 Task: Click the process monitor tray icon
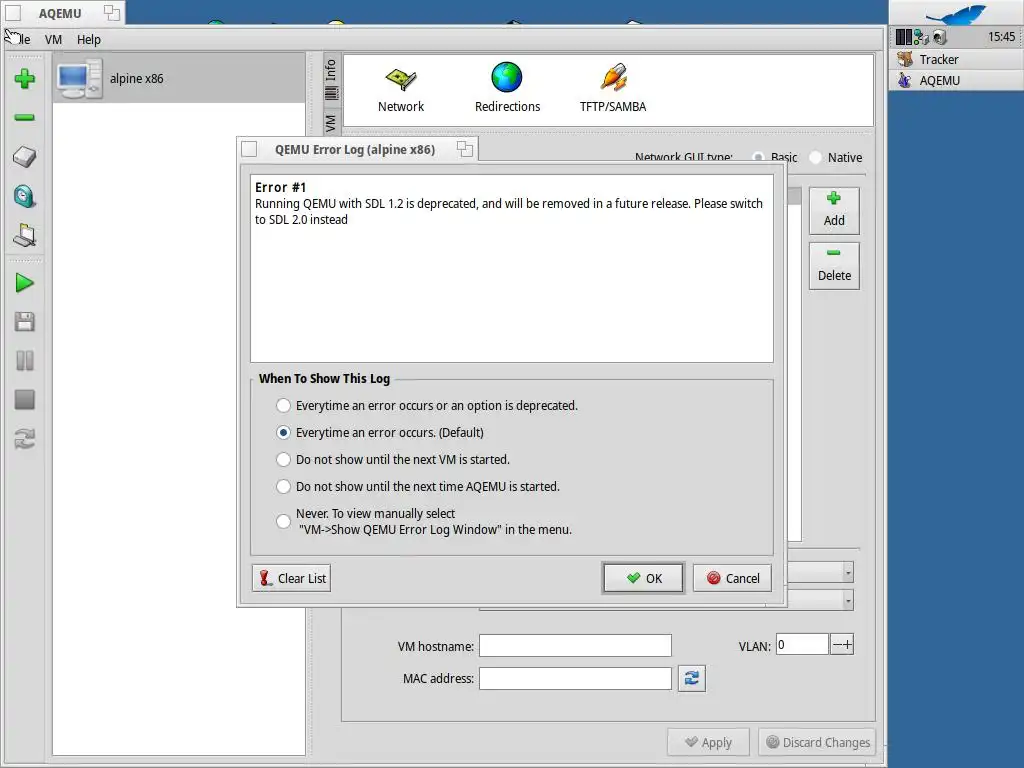point(904,37)
